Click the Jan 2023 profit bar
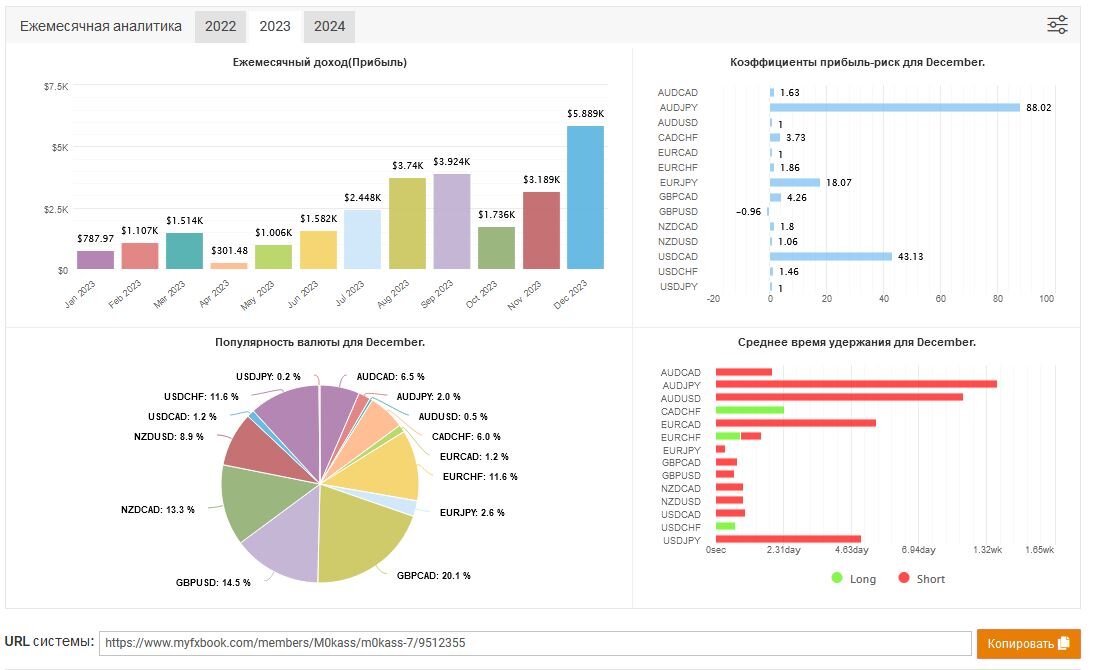The height and width of the screenshot is (670, 1093). 95,259
